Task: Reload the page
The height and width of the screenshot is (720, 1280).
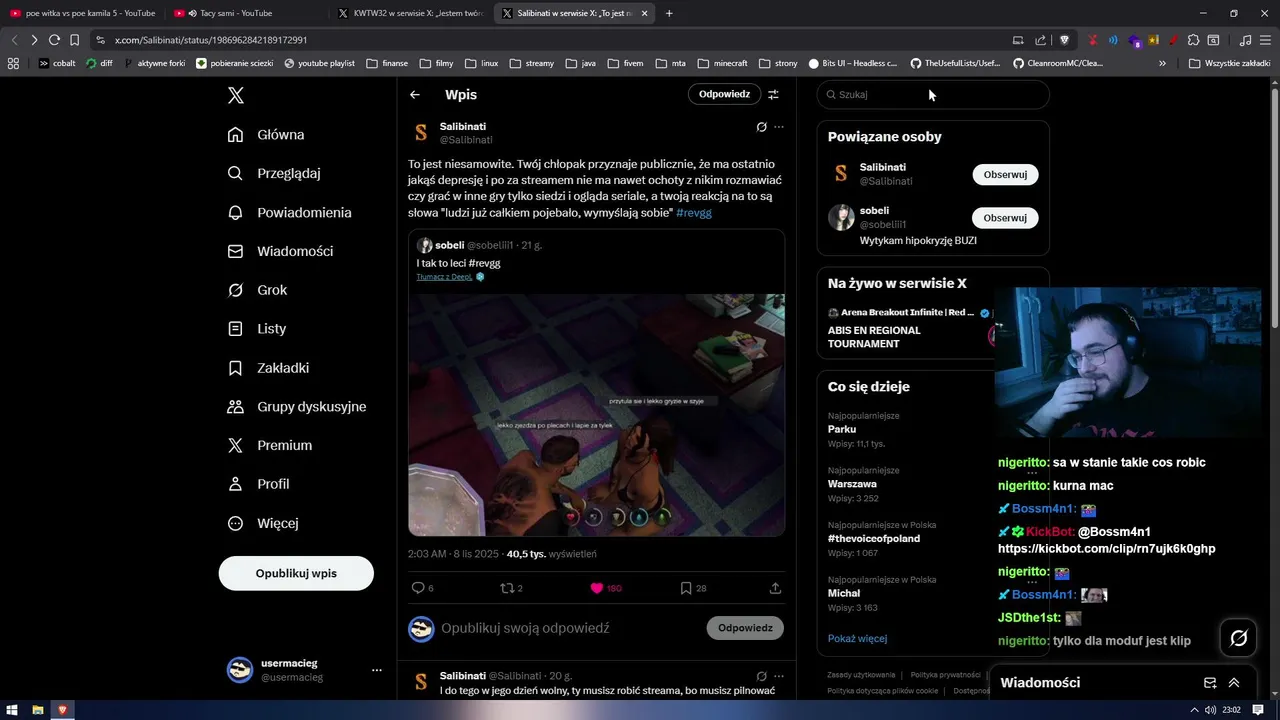Action: click(x=54, y=40)
